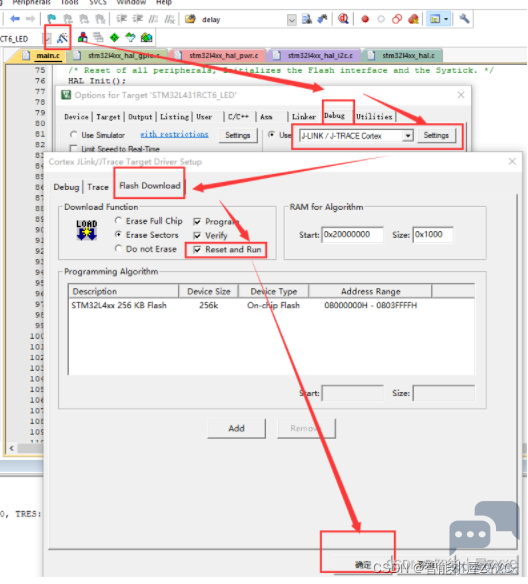Click Settings button next to J-LINK dropdown

click(436, 135)
